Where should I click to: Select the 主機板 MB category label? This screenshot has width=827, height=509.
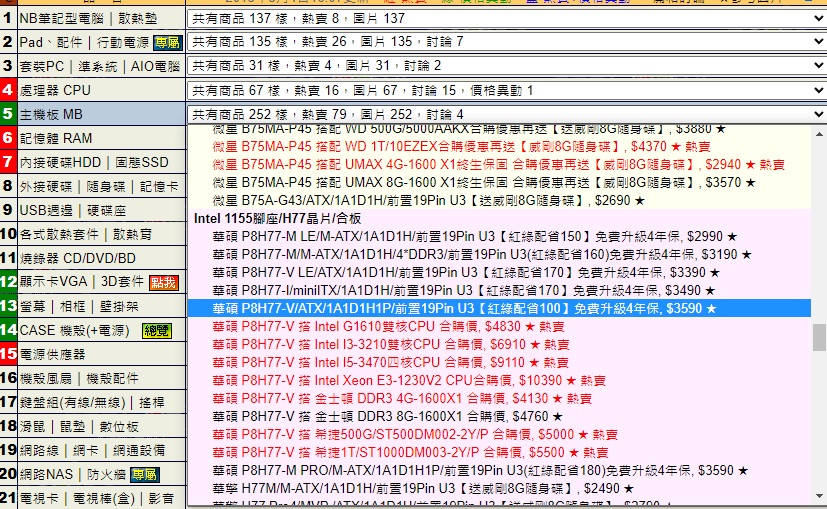pos(51,114)
